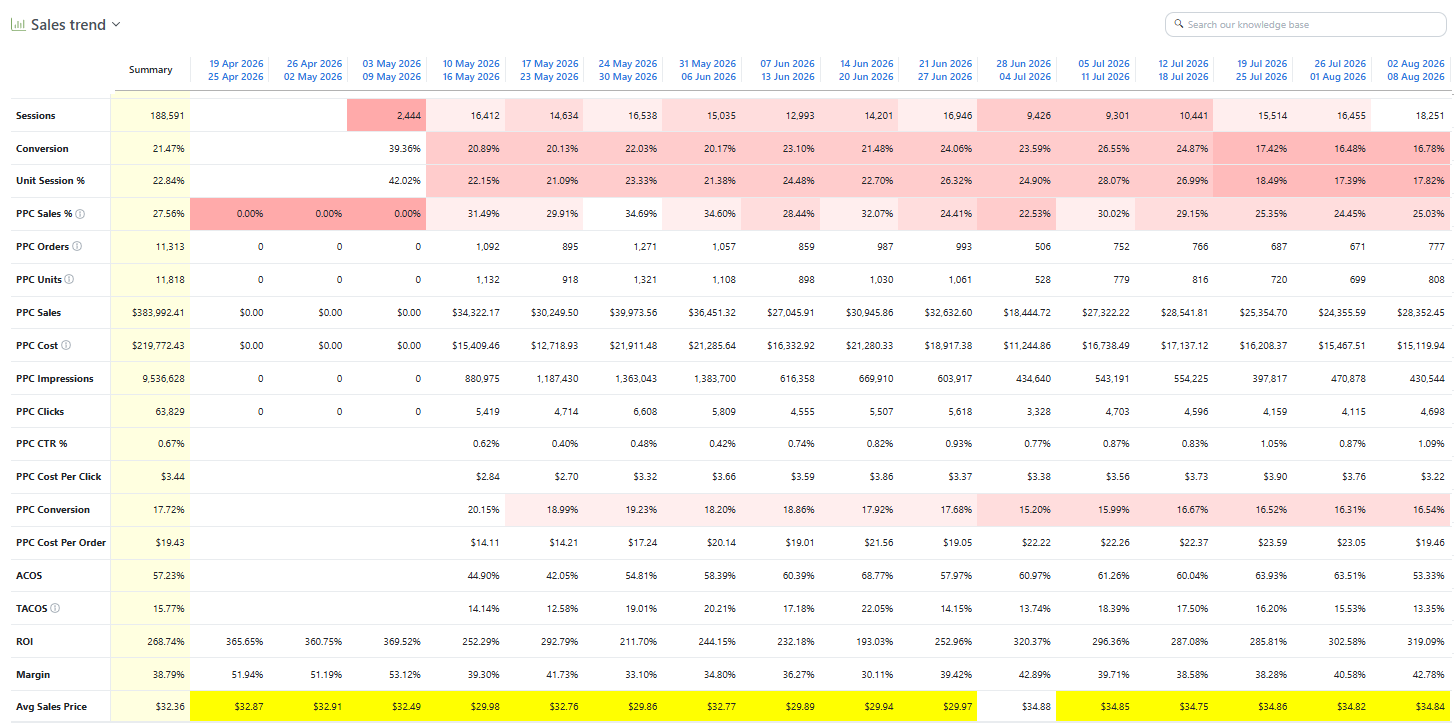Open the Sales trend dropdown chevron
Image resolution: width=1454 pixels, height=724 pixels.
click(x=116, y=24)
